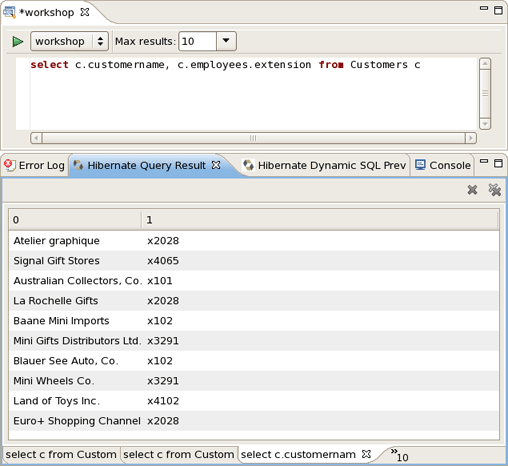Maximize the editor pane

tap(498, 10)
